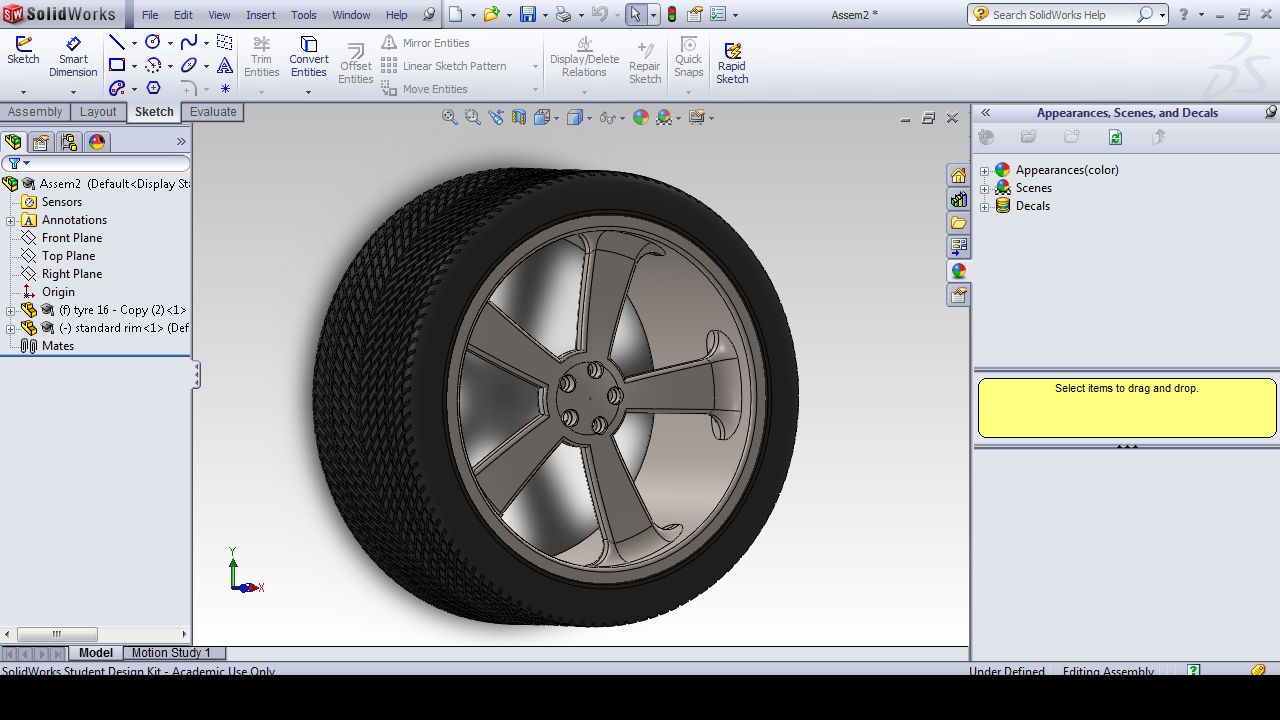Click the Print icon in the top toolbar
Screen dimensions: 1280x720
point(563,14)
